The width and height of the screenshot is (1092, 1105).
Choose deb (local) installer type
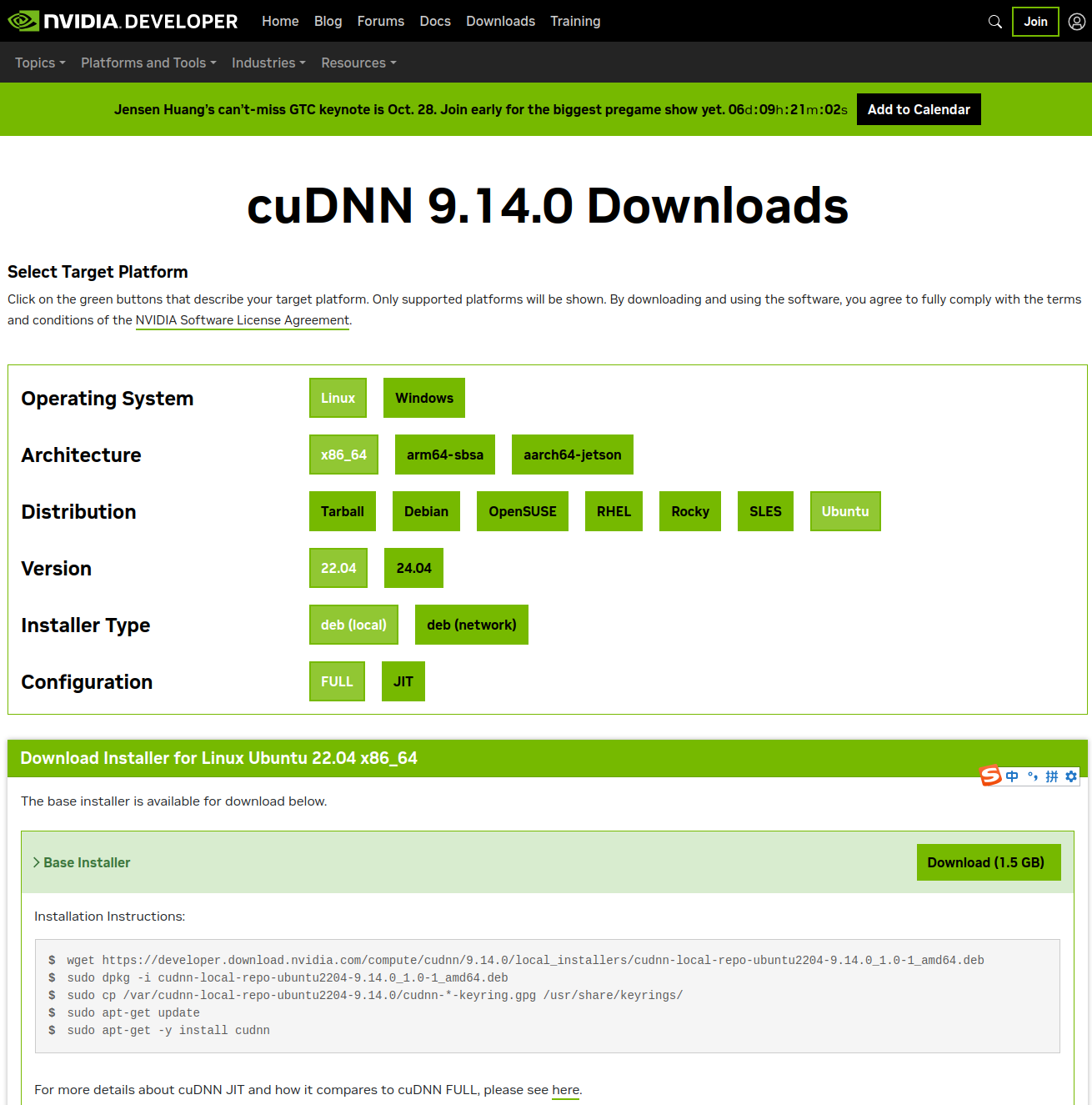tap(353, 625)
